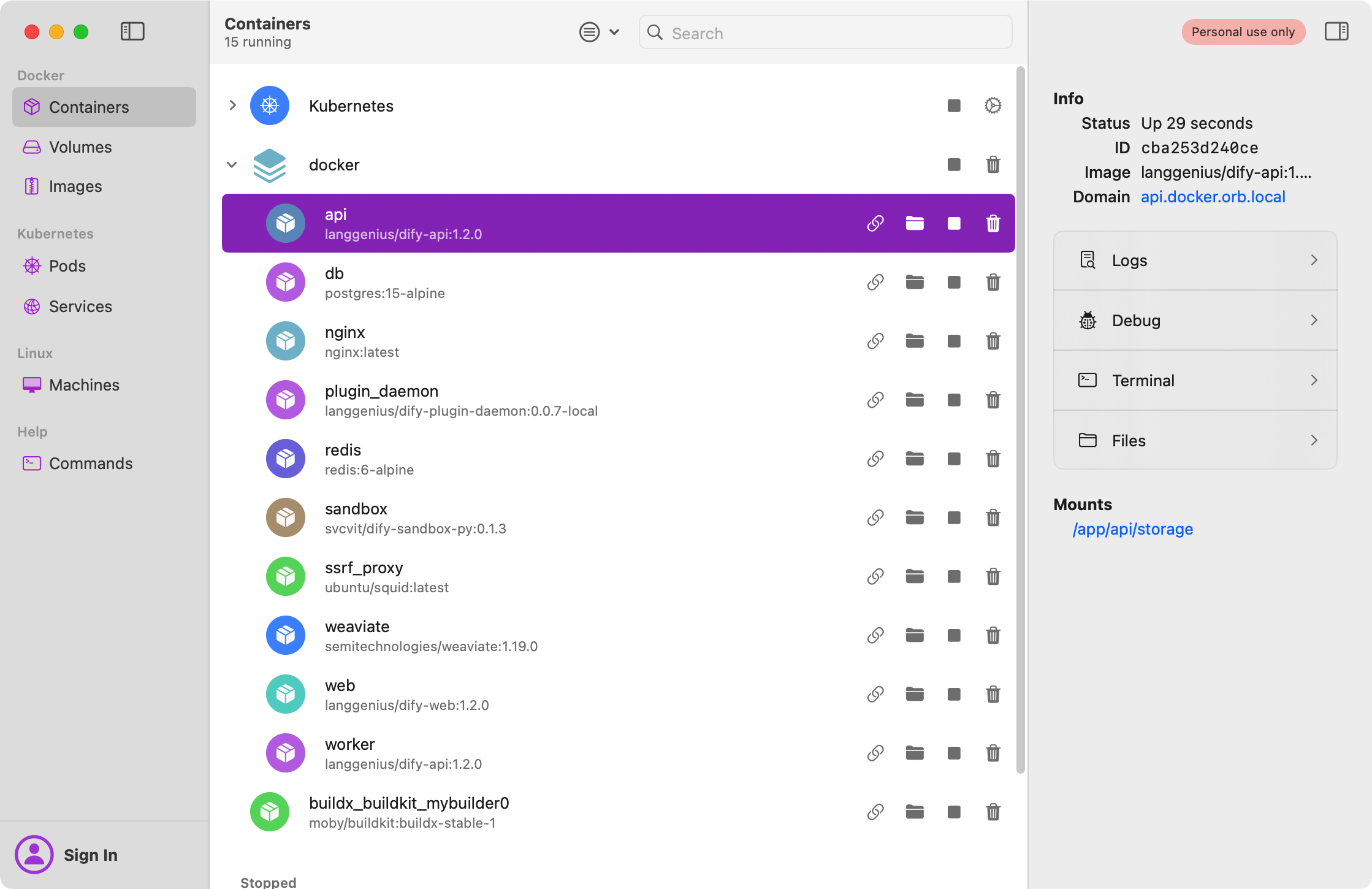
Task: Open the Logs panel row
Action: [x=1194, y=261]
